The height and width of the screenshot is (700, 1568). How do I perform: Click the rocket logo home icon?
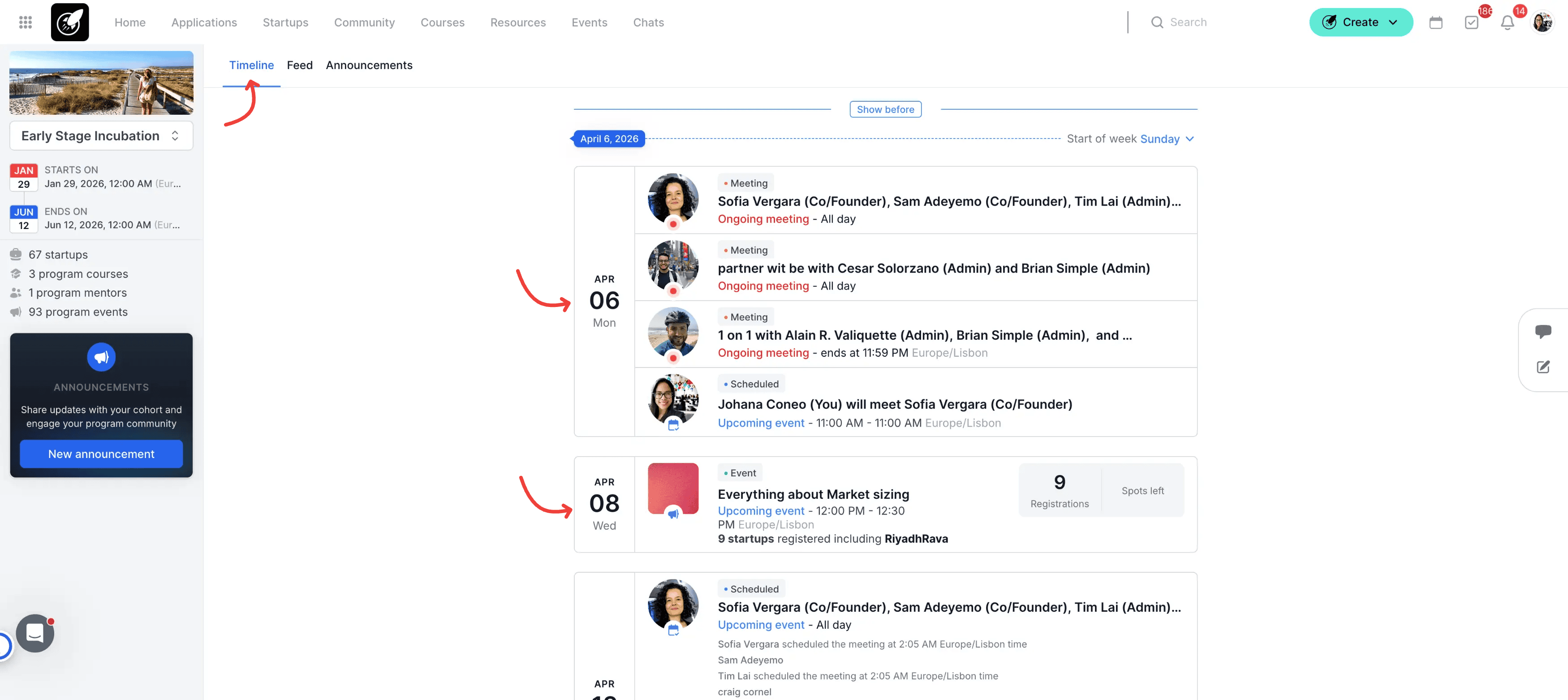69,22
